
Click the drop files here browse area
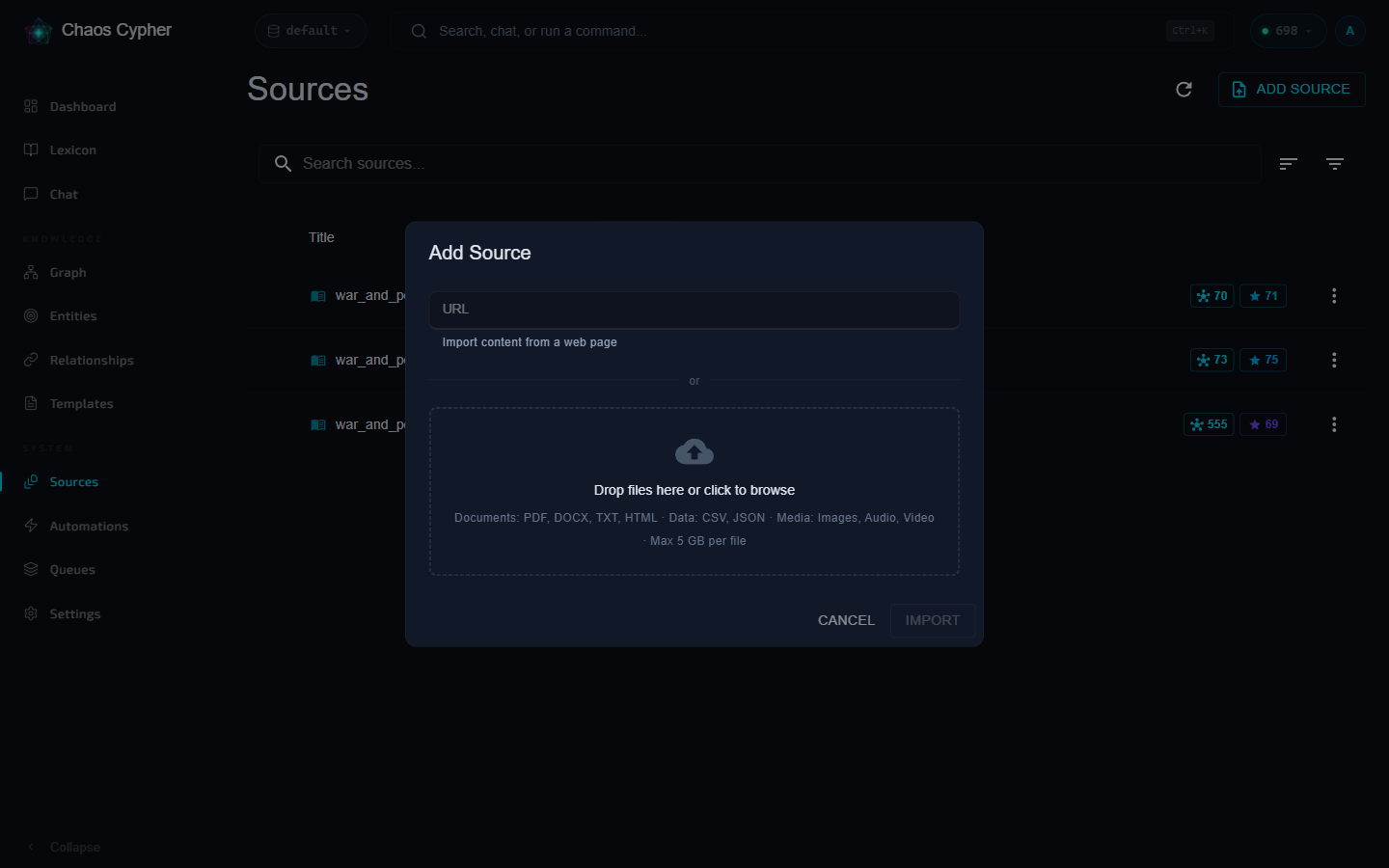[694, 492]
